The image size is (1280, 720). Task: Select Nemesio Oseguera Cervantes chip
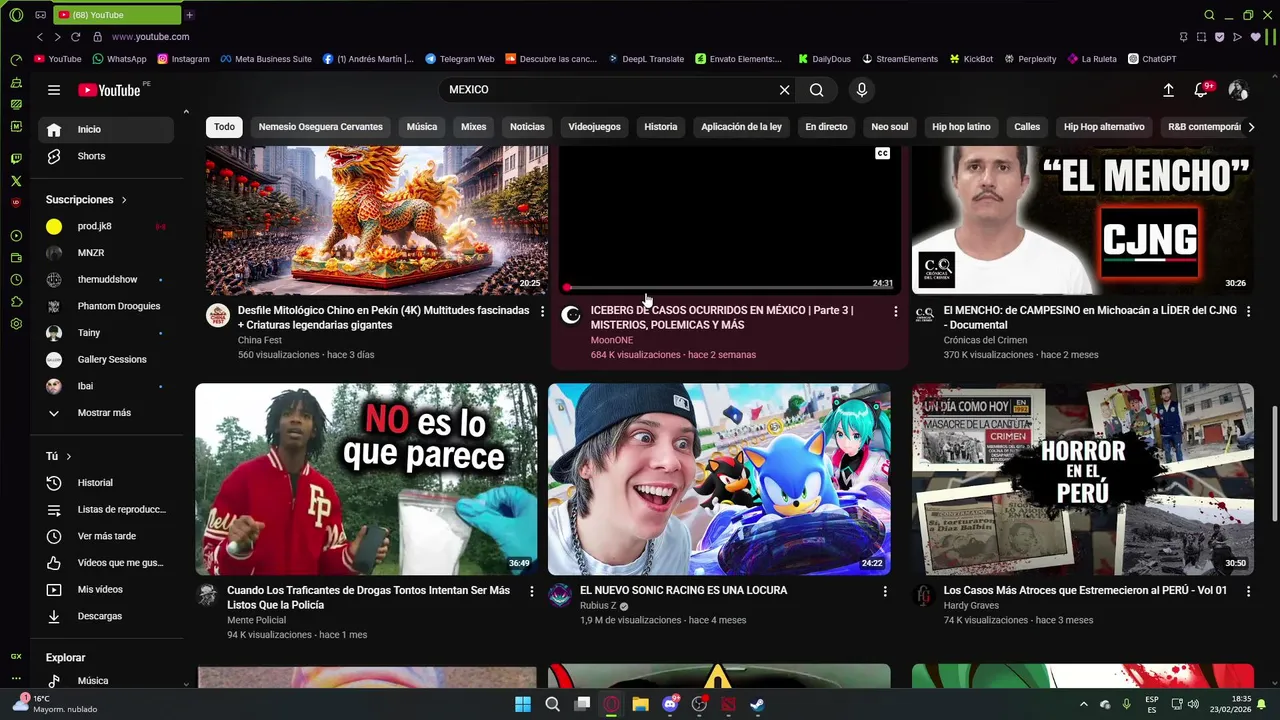pos(320,127)
